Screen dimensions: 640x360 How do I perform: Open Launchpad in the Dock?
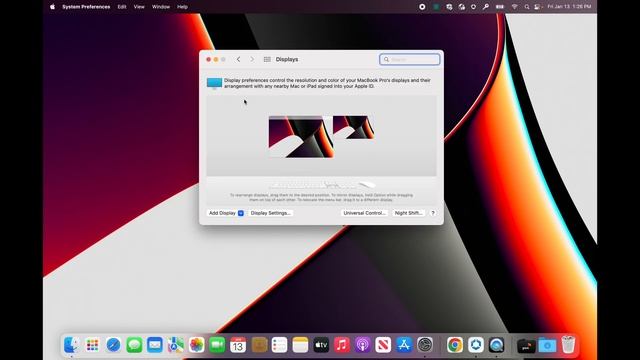tap(92, 345)
